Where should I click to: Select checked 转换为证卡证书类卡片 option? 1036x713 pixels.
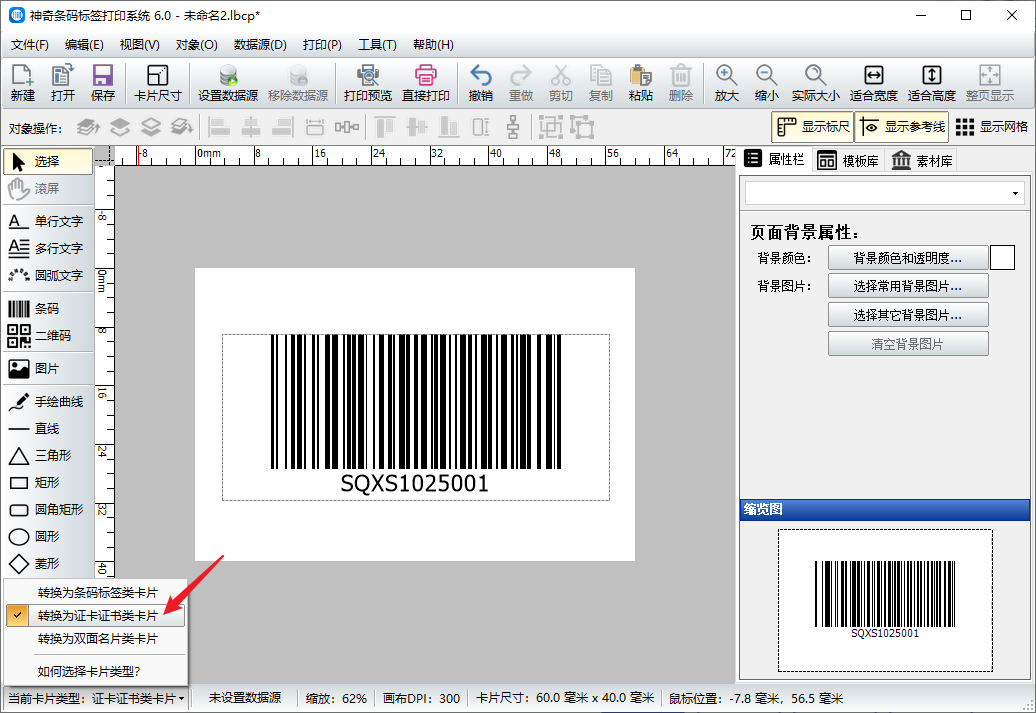96,616
